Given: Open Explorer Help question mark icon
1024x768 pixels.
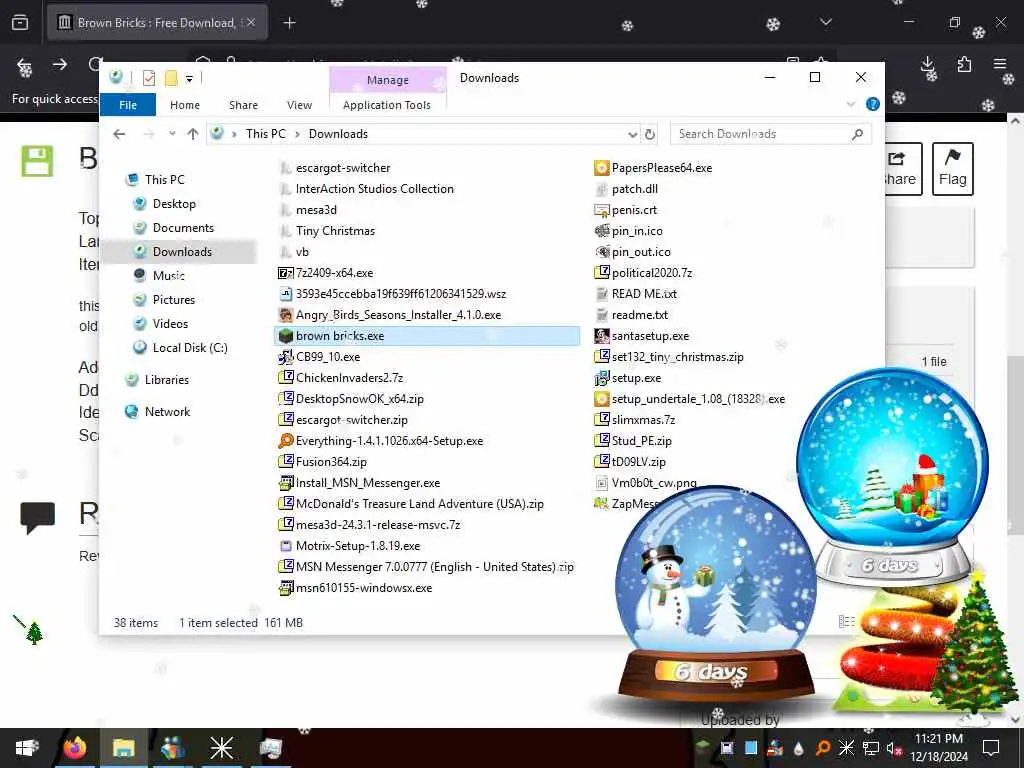Looking at the screenshot, I should pos(872,104).
